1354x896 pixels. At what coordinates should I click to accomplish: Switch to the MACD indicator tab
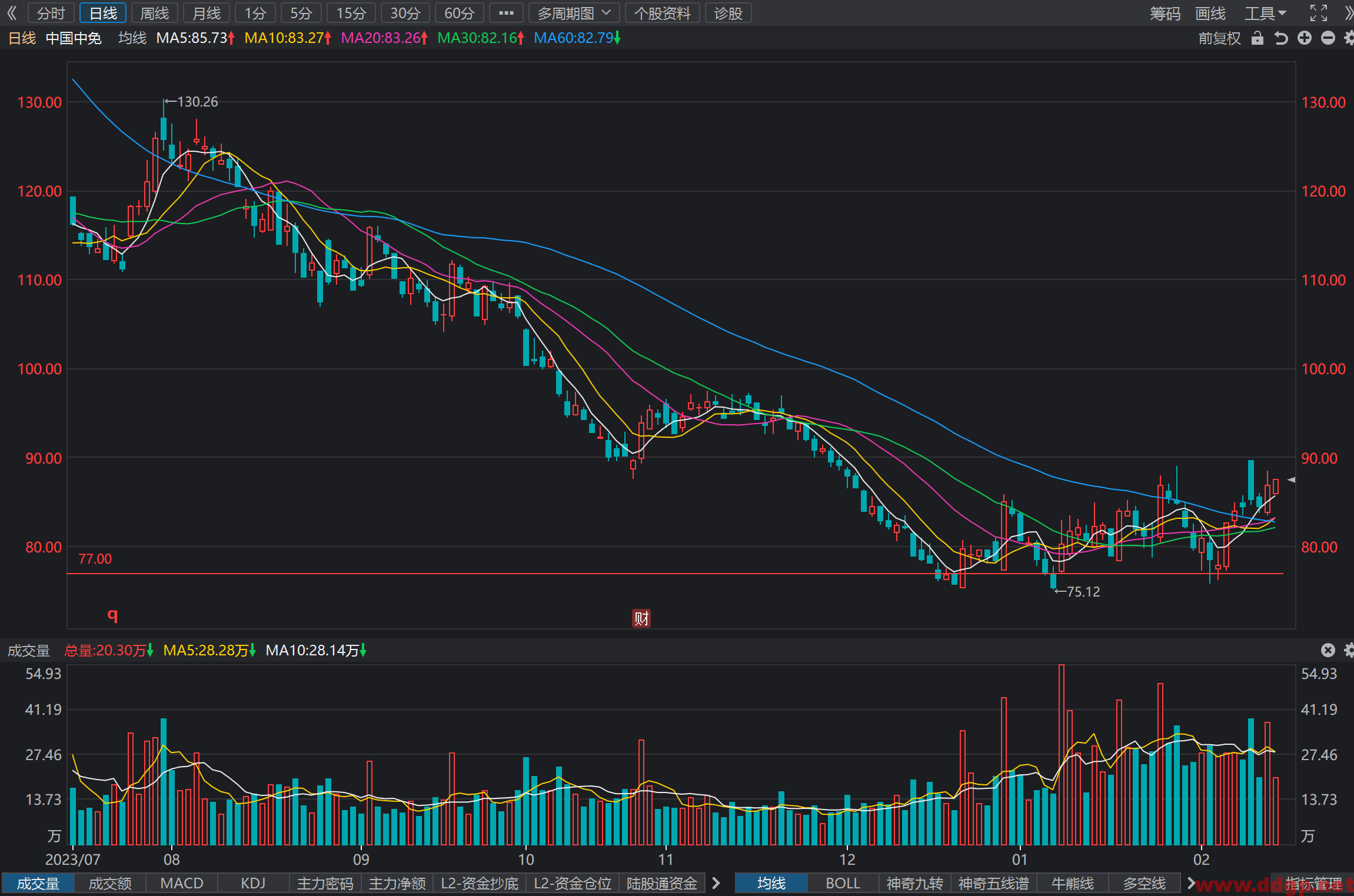coord(182,883)
